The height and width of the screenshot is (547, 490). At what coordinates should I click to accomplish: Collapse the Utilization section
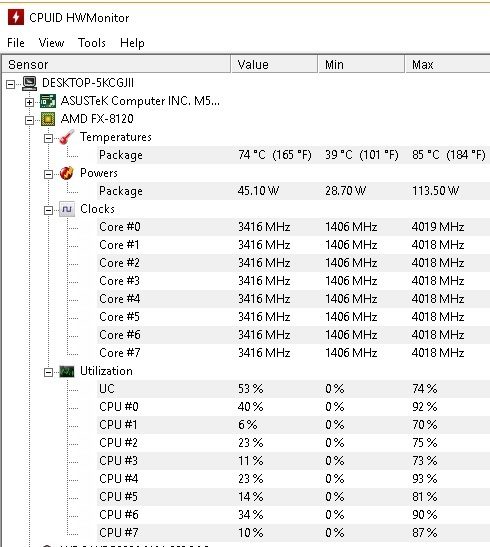coord(48,372)
